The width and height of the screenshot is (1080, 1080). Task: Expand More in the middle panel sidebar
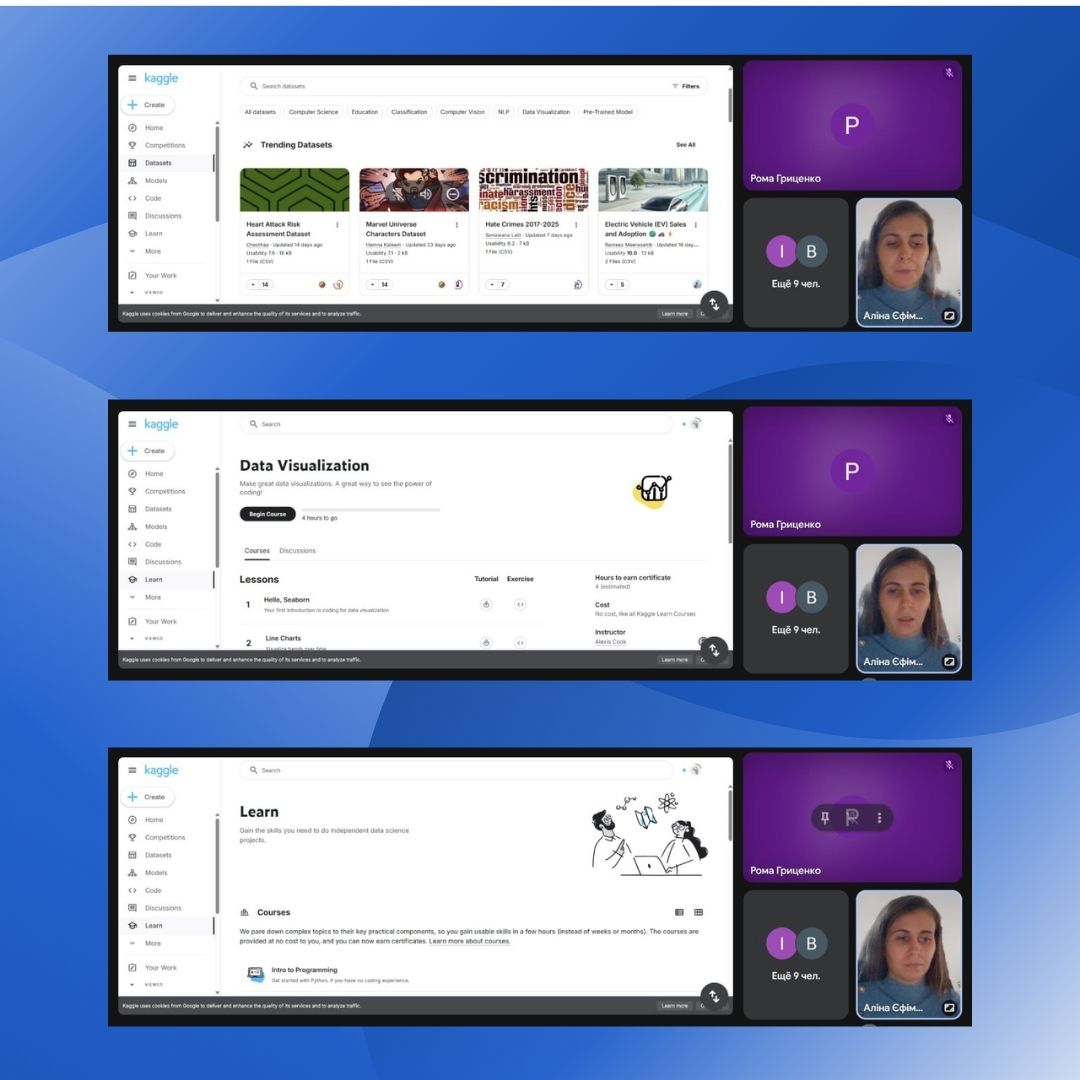coord(153,597)
